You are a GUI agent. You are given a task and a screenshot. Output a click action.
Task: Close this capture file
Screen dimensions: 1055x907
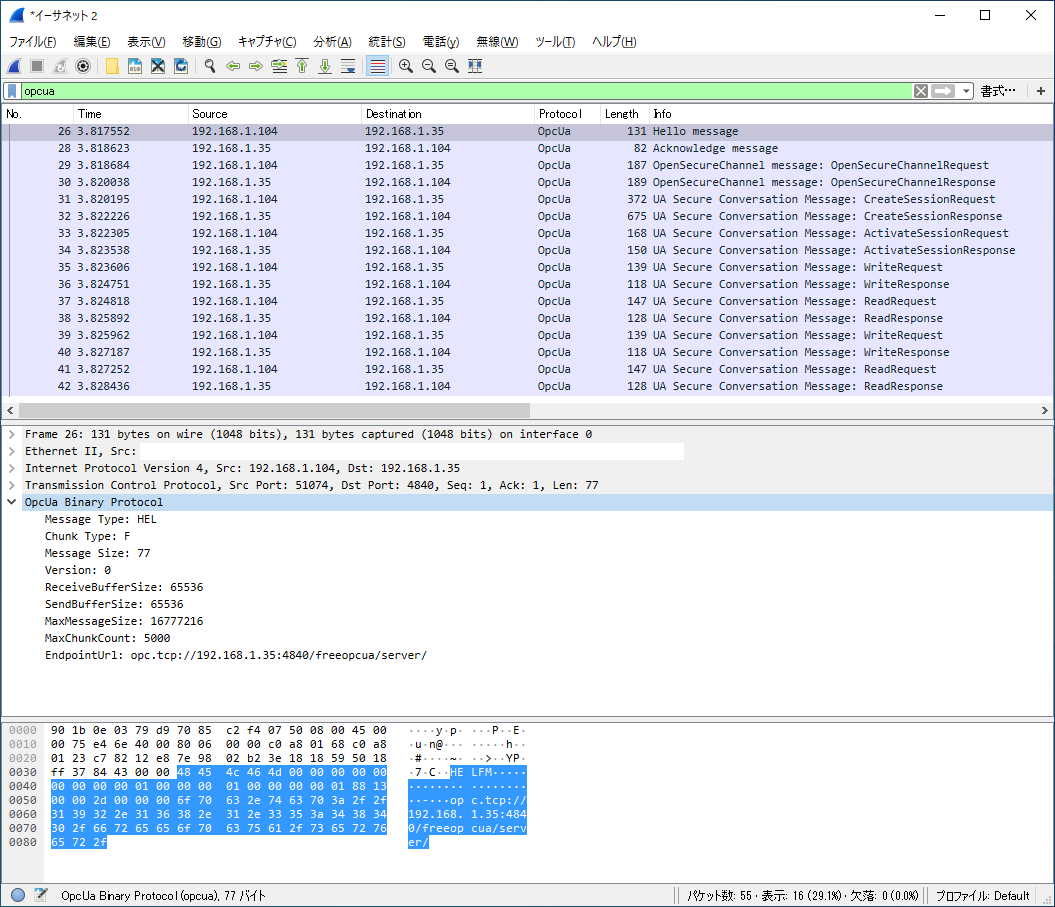[x=158, y=66]
